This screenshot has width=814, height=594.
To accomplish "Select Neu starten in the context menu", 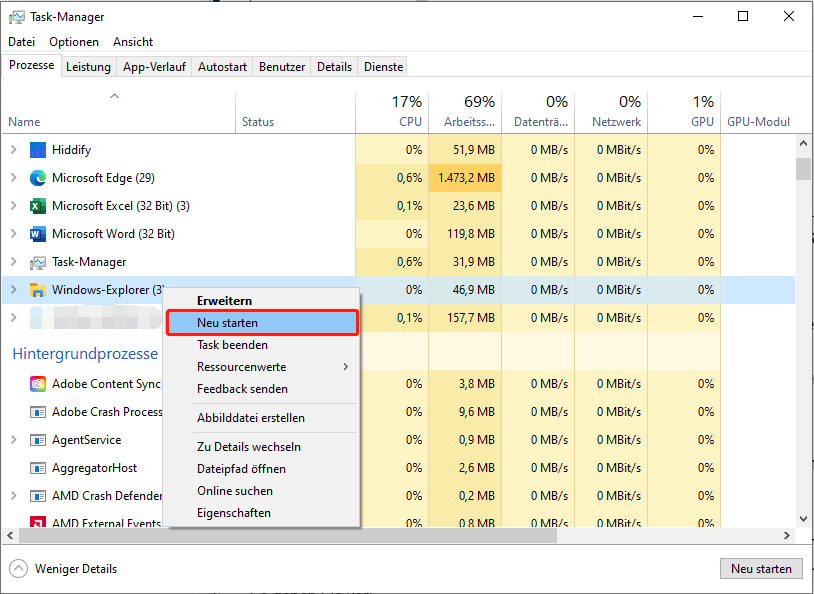I will point(262,322).
